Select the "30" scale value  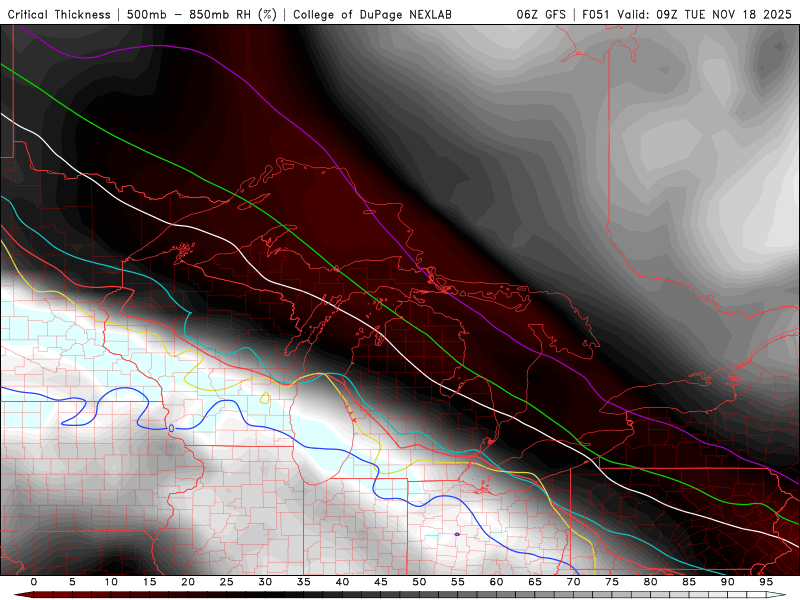[265, 582]
